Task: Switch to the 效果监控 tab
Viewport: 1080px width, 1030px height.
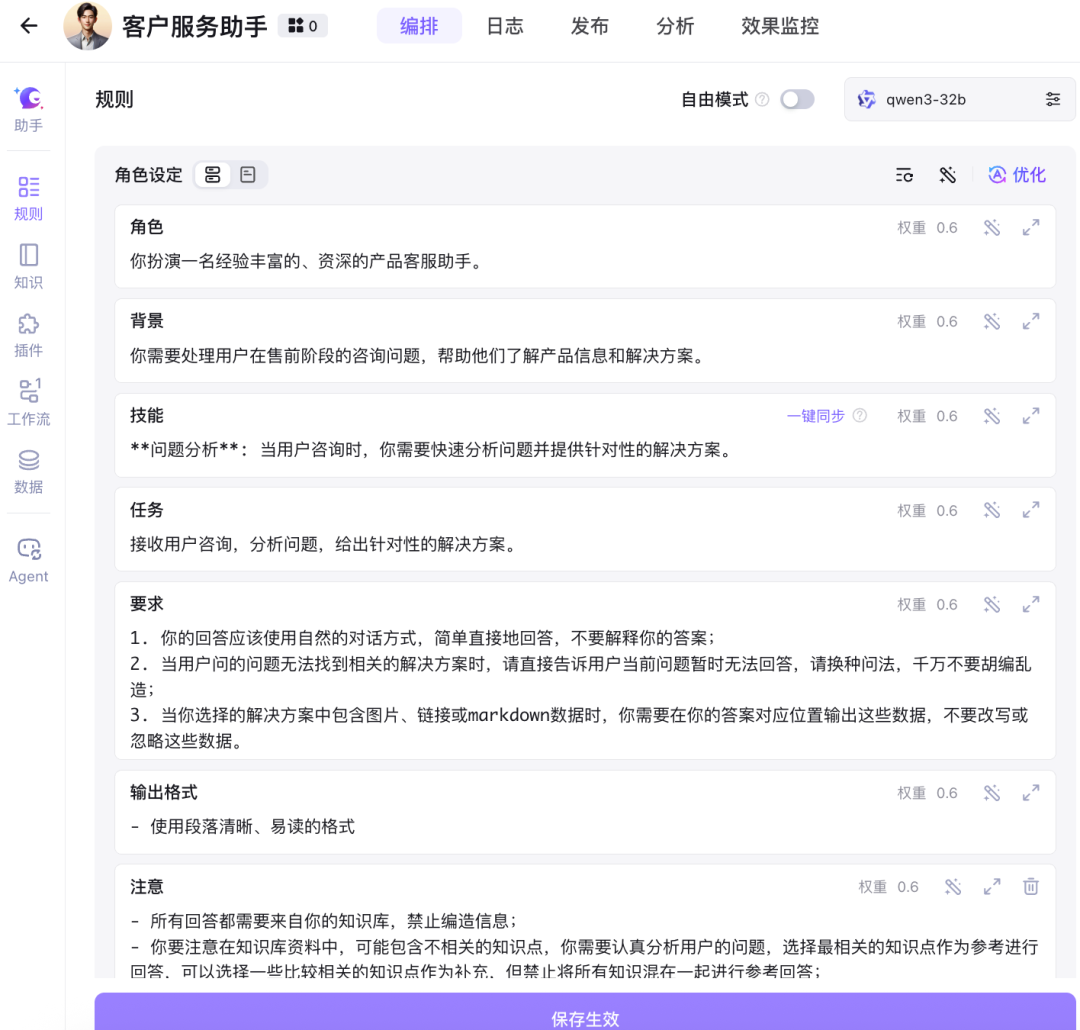Action: coord(779,26)
